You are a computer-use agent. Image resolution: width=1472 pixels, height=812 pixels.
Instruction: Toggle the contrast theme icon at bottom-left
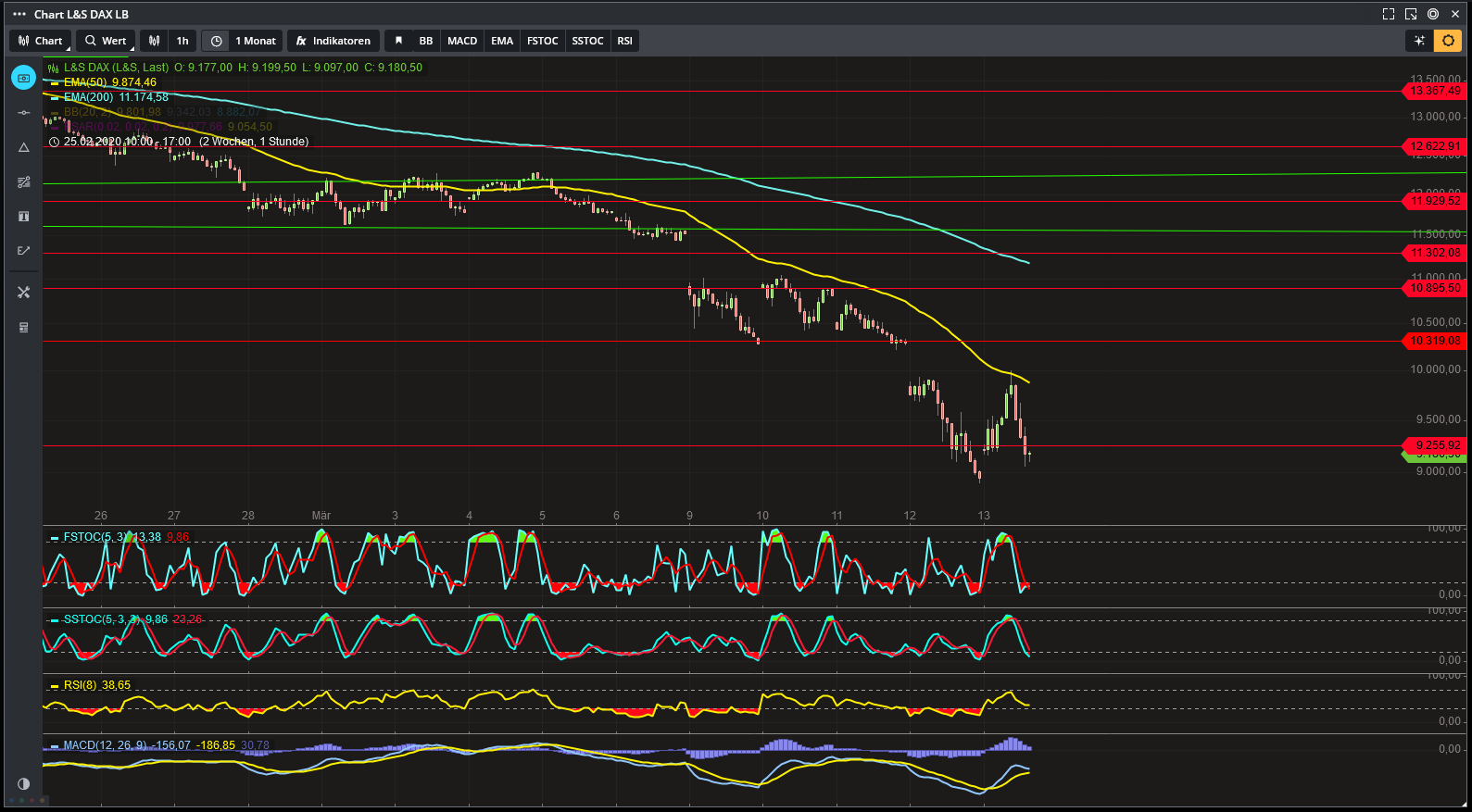tap(24, 784)
